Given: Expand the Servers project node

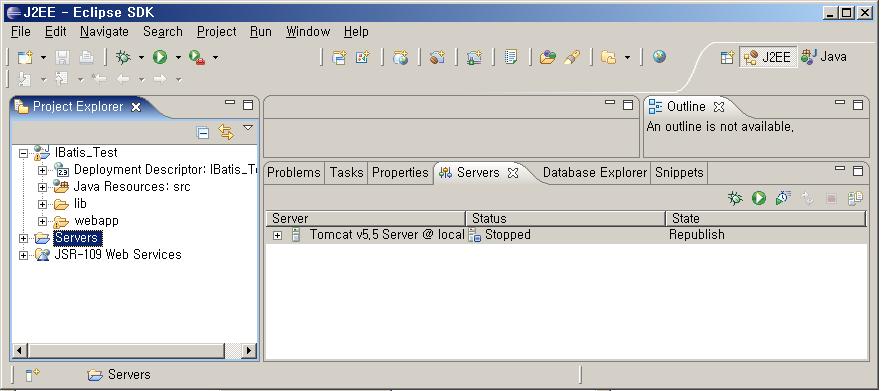Looking at the screenshot, I should click(x=23, y=238).
